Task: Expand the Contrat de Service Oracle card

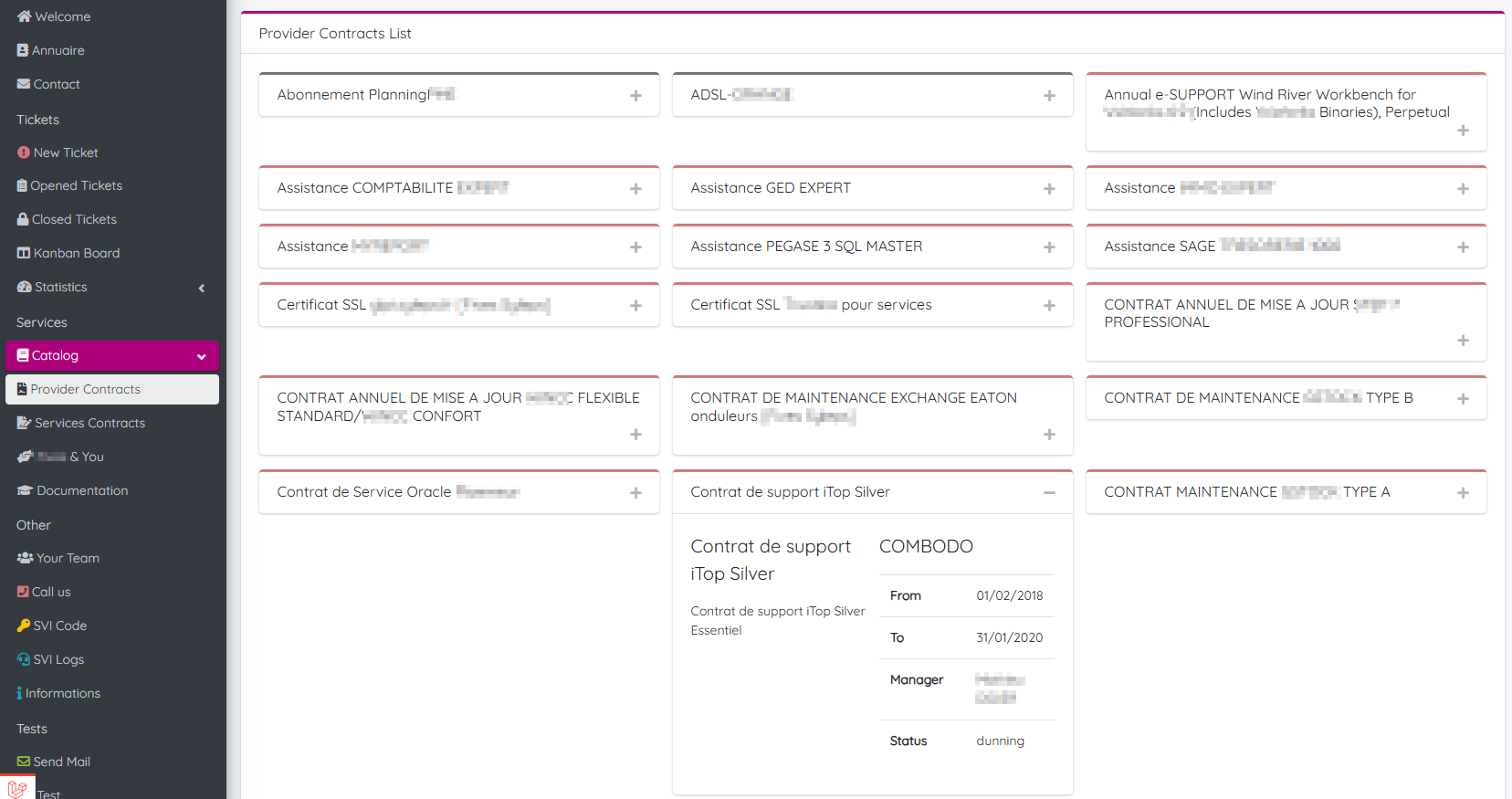Action: [x=635, y=493]
